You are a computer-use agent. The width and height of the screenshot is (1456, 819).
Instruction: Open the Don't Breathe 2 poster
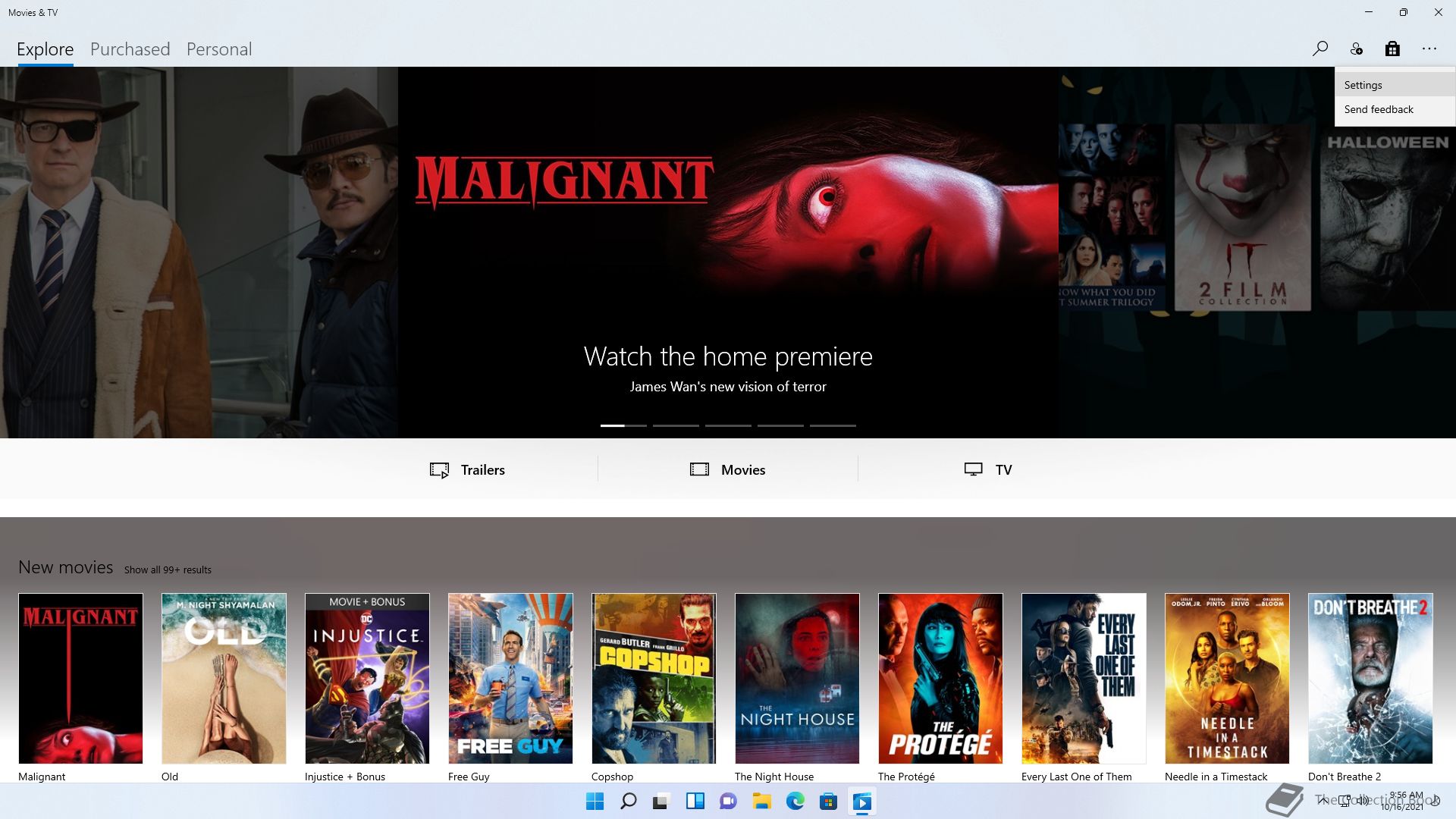pyautogui.click(x=1370, y=679)
